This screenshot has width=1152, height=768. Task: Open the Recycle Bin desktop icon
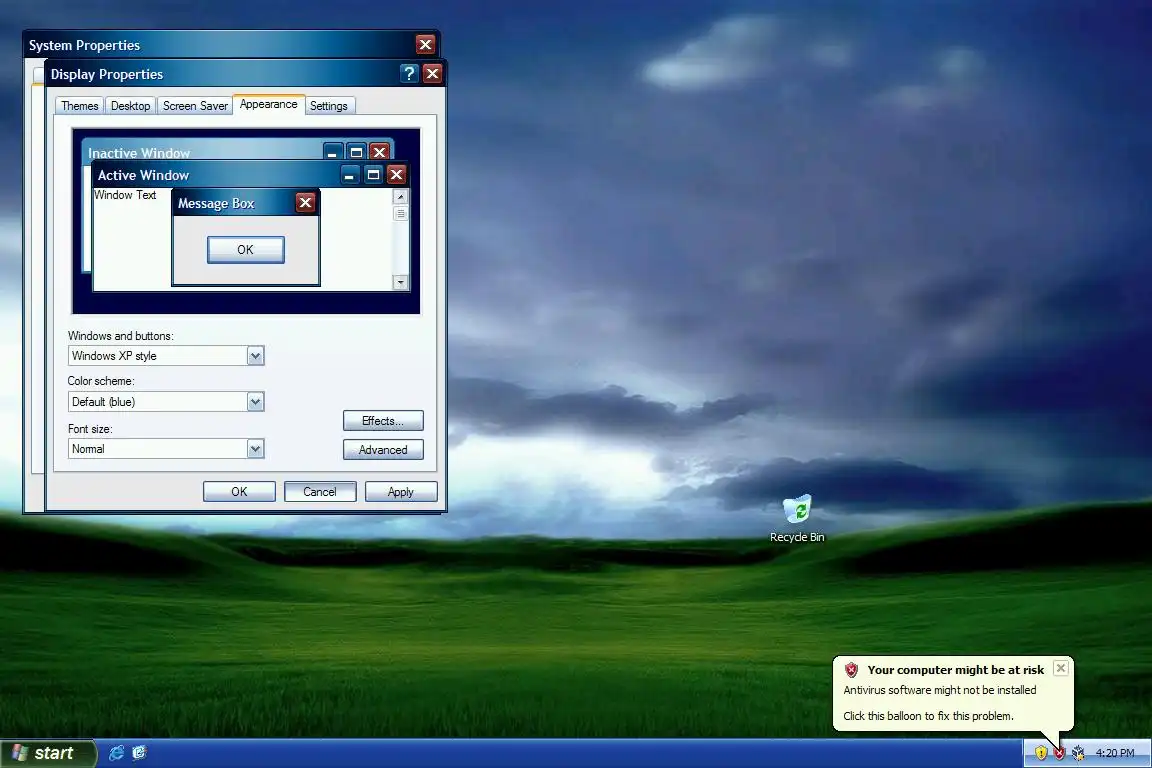(x=797, y=519)
